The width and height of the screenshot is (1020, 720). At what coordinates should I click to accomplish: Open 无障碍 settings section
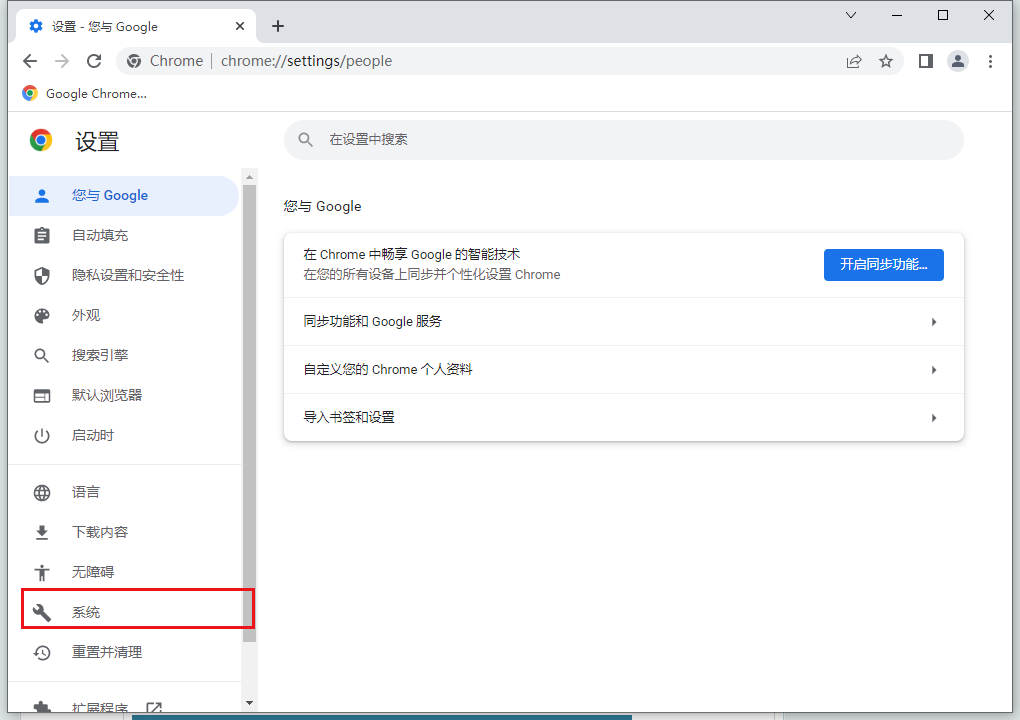[124, 572]
